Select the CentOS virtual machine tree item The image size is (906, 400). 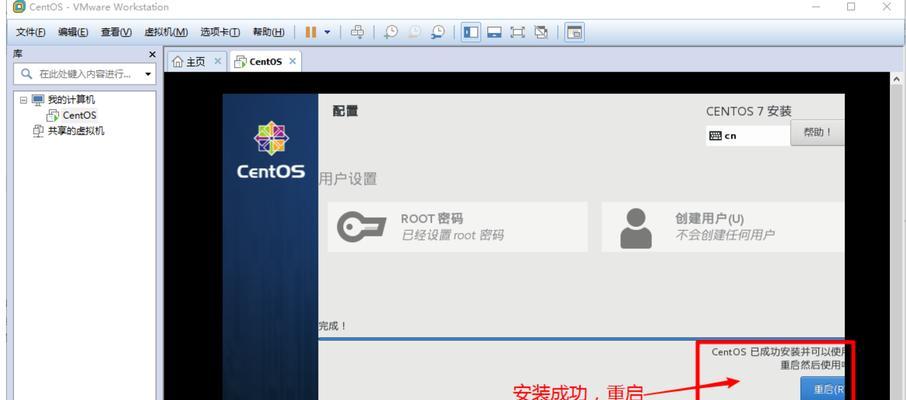point(79,115)
